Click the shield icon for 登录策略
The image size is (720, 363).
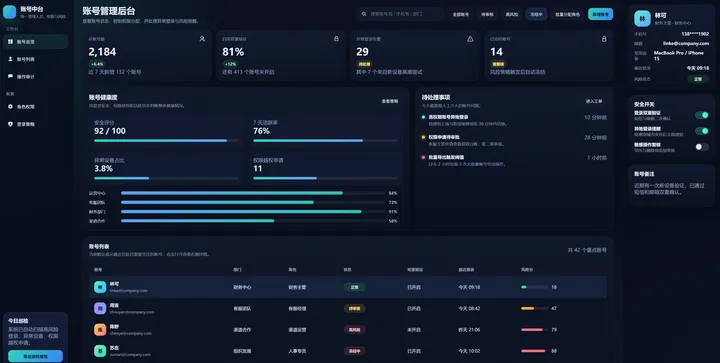10,124
